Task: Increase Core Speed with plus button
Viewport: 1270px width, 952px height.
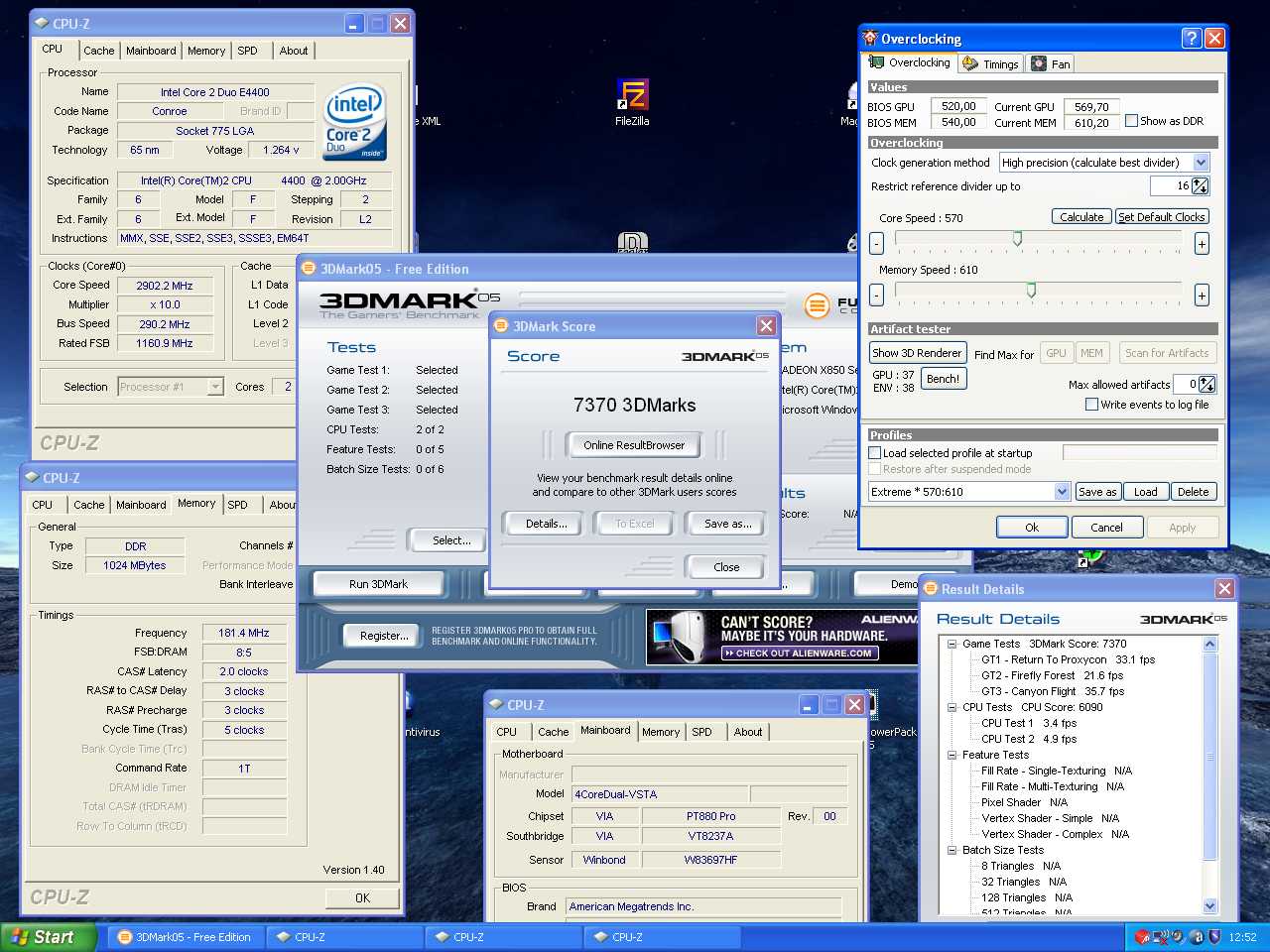Action: pos(1202,243)
